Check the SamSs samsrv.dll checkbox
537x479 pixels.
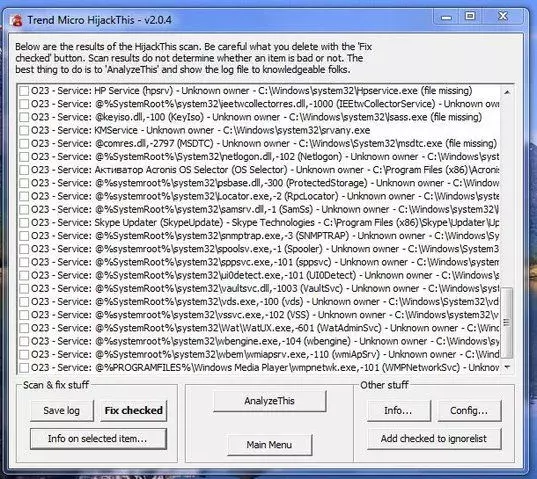click(x=24, y=210)
